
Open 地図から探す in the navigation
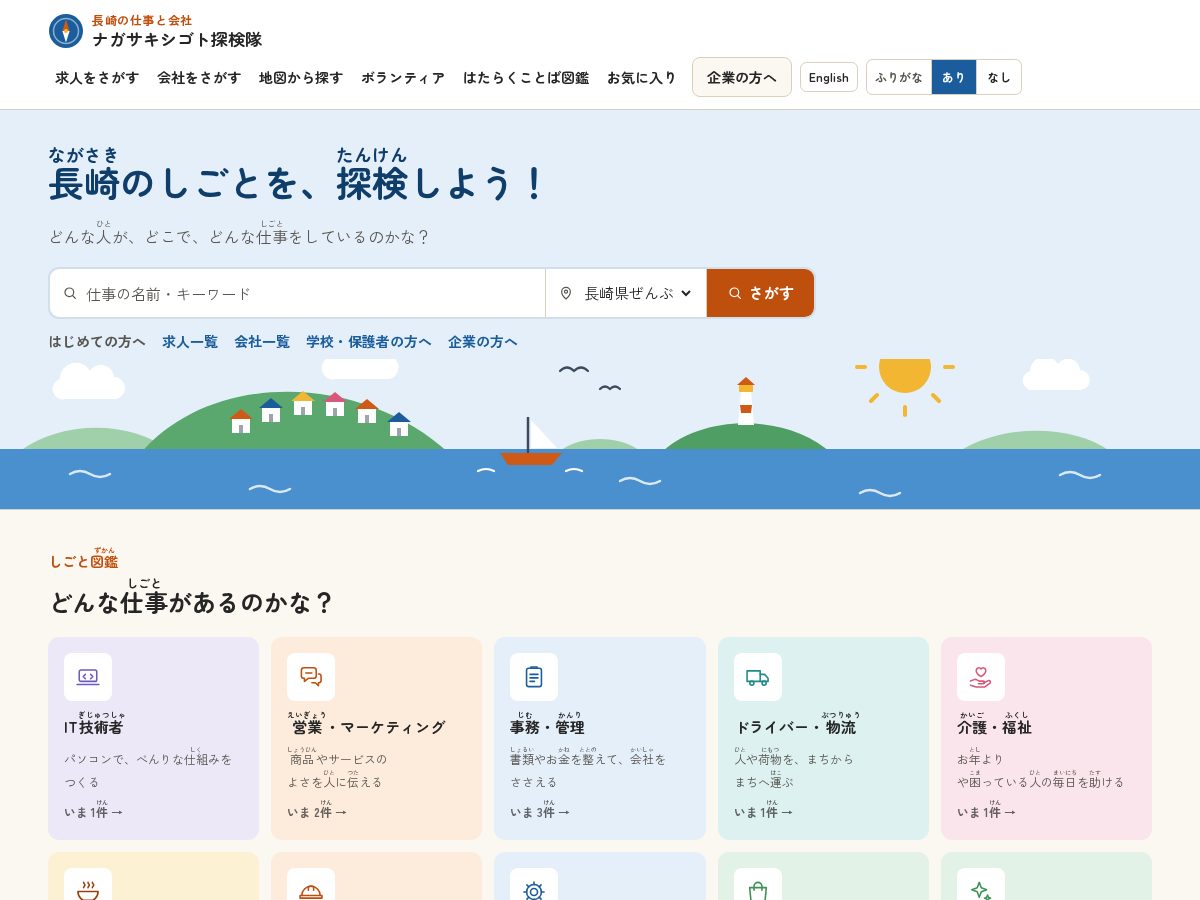(x=301, y=77)
